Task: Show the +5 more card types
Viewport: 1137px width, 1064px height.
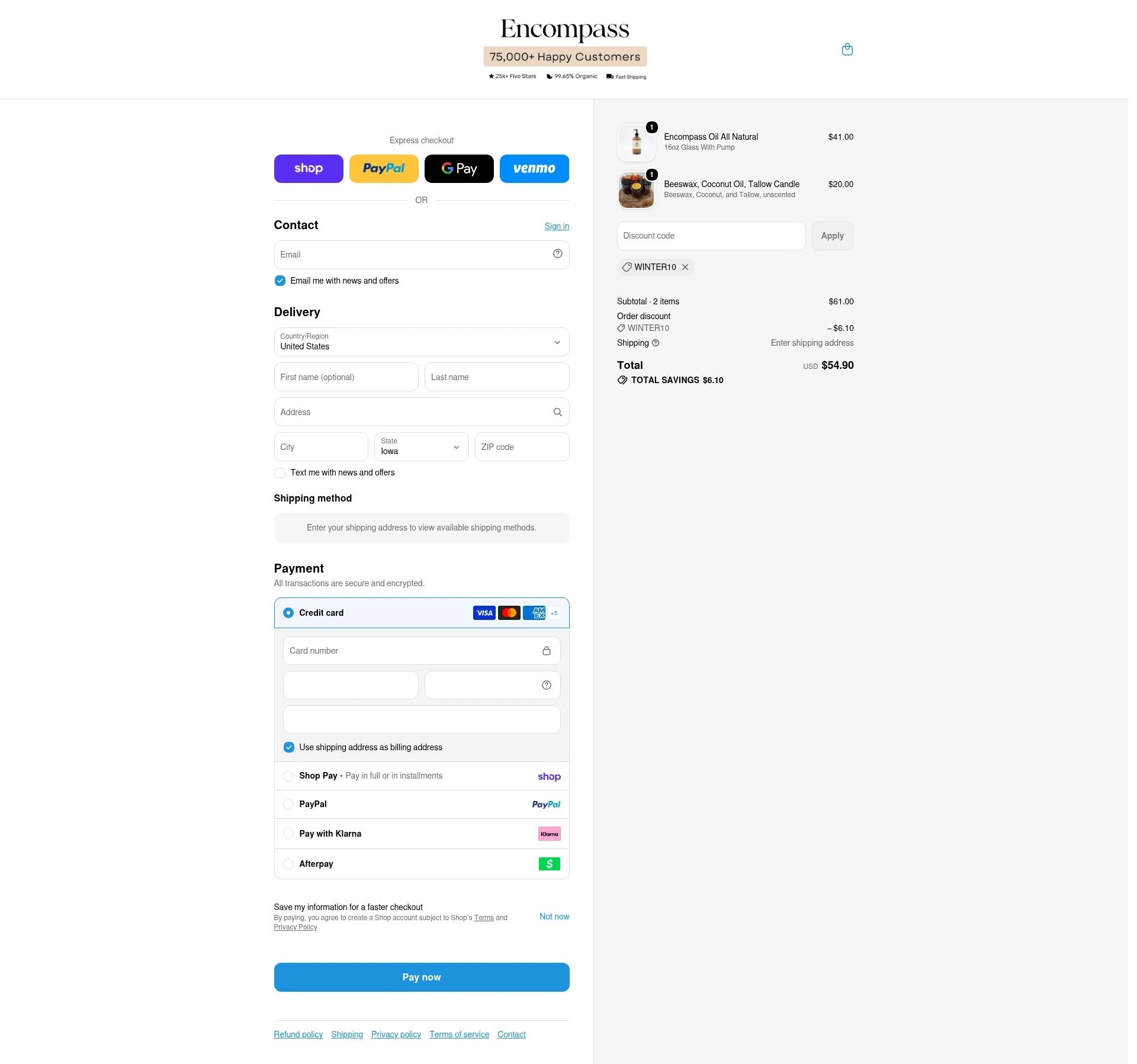Action: tap(554, 613)
